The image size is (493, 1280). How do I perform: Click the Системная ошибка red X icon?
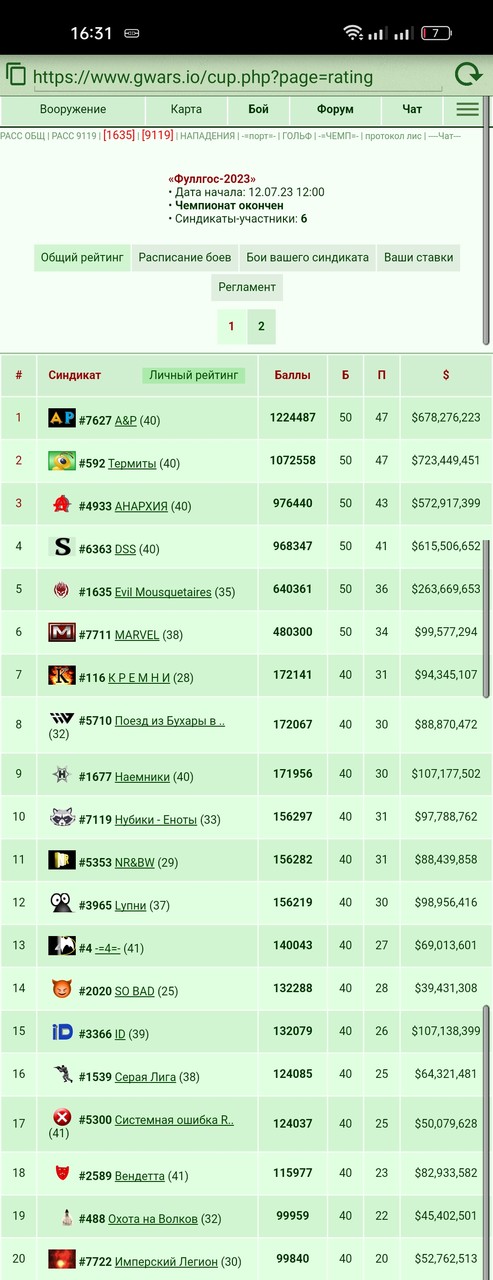[x=62, y=1117]
